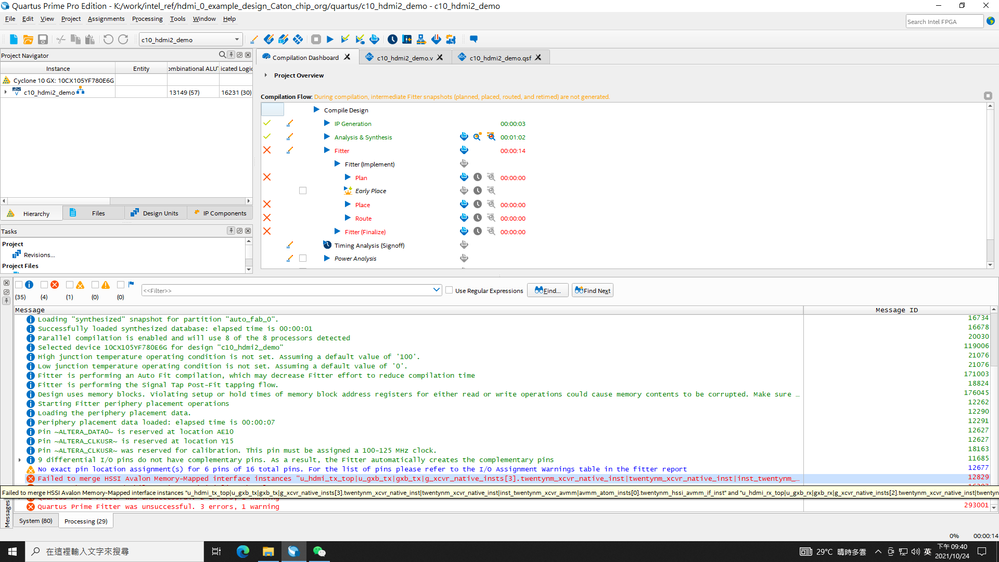Open Microsoft Edge from the taskbar
The image size is (999, 562).
243,551
